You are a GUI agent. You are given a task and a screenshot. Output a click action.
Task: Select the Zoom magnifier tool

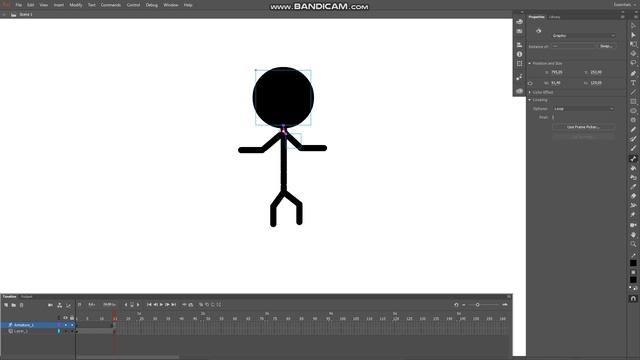coord(633,244)
